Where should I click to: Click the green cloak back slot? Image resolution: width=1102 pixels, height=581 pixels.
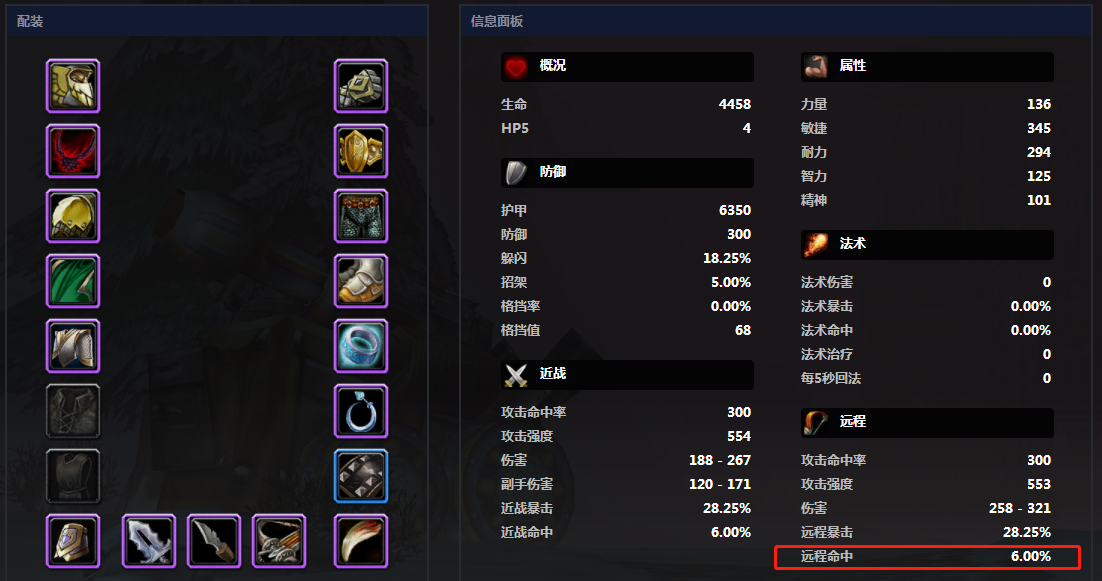tap(73, 281)
